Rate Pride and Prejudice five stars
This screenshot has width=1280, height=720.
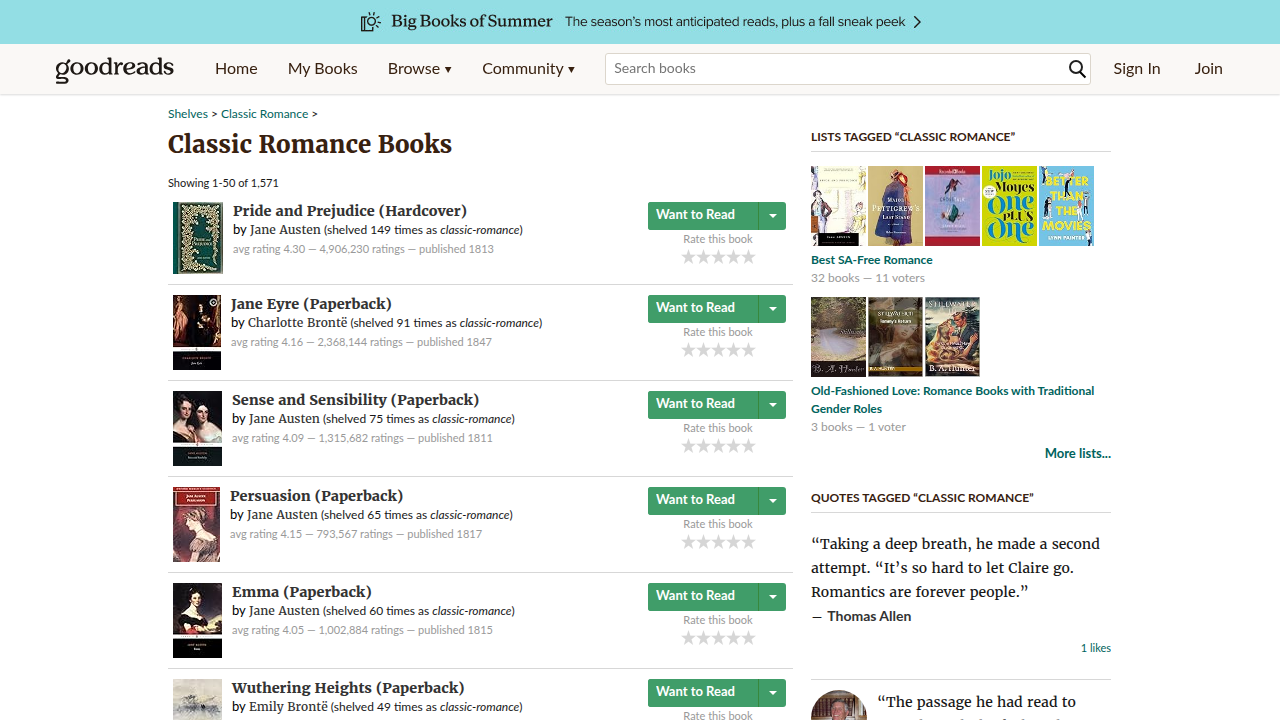748,257
